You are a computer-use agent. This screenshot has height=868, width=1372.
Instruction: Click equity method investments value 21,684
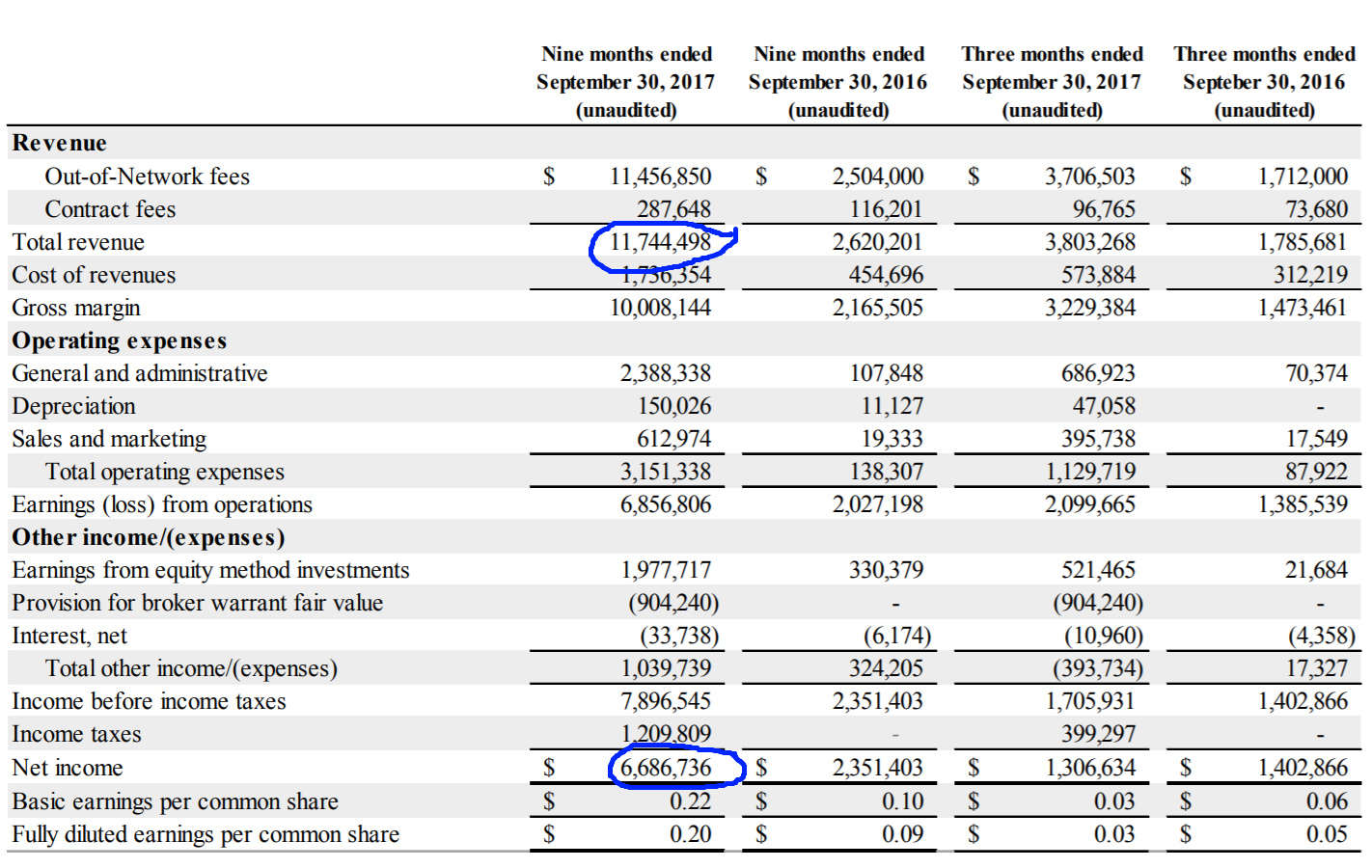tap(1316, 570)
